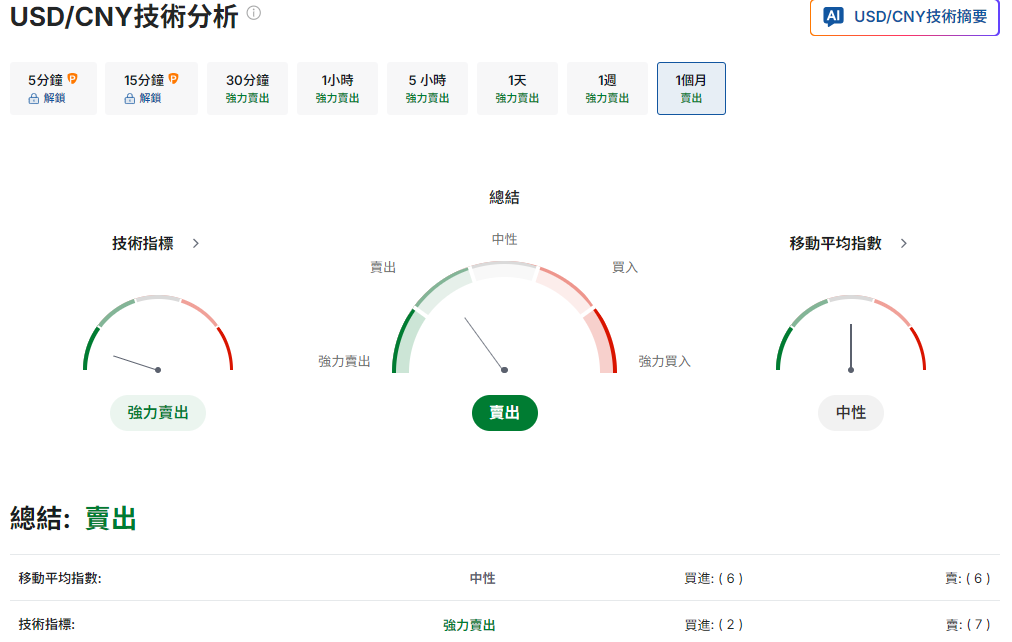Screen dimensions: 1012x642
Task: Click the lock icon under 5分鐘
Action: click(33, 99)
